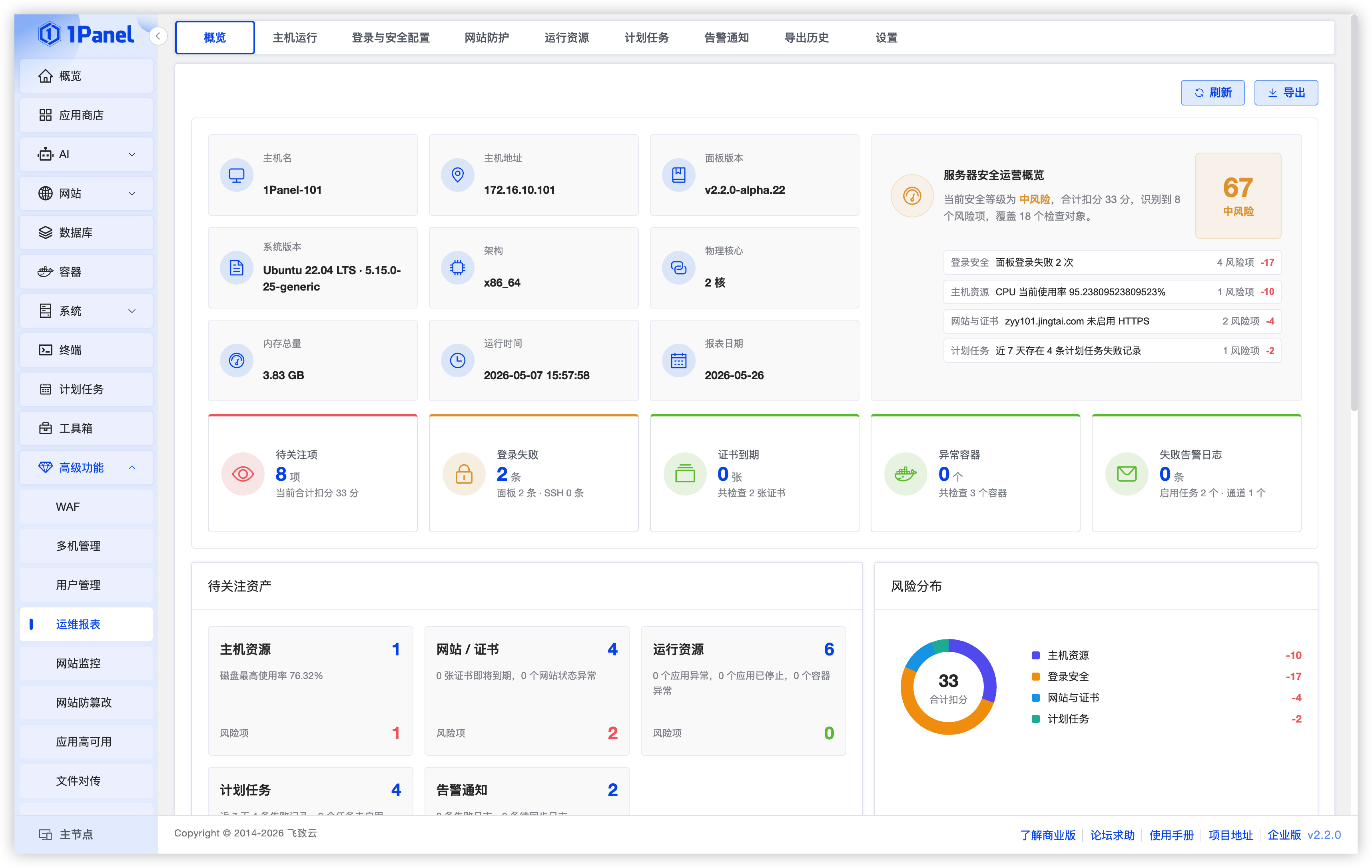The width and height of the screenshot is (1372, 868).
Task: Click the monitor icon in 主机名 card
Action: coord(236,175)
